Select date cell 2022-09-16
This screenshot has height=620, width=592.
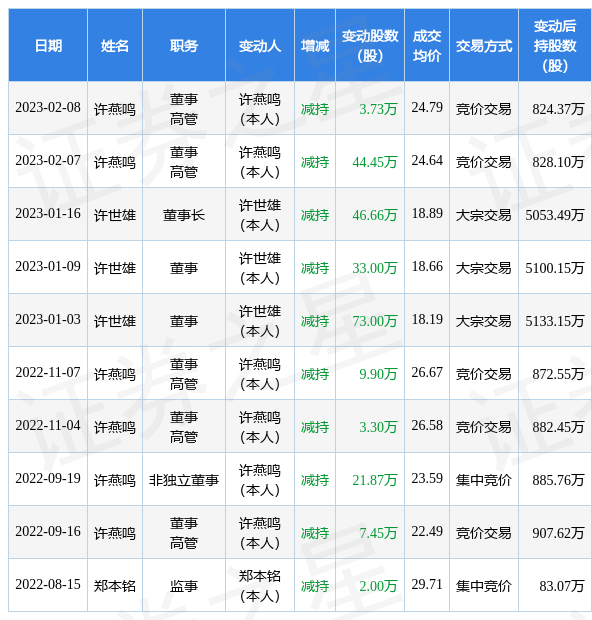pyautogui.click(x=48, y=531)
